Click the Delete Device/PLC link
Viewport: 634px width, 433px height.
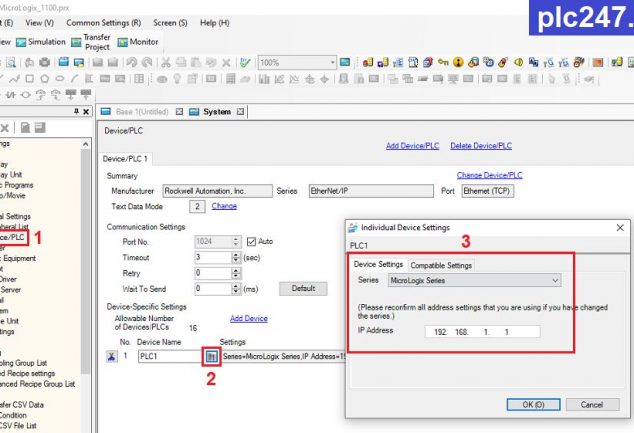click(481, 146)
